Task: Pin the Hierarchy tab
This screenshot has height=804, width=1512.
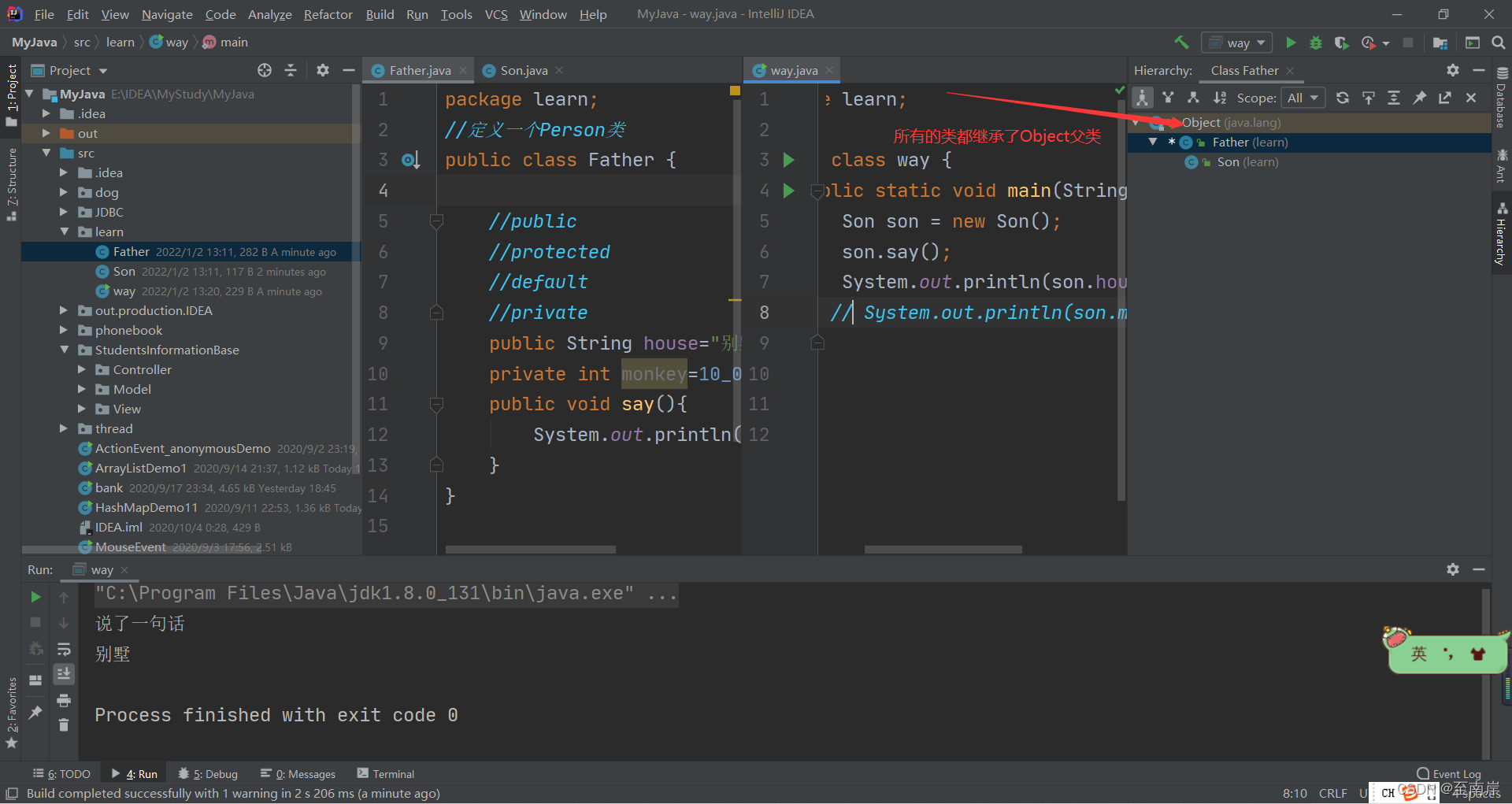Action: (1420, 98)
